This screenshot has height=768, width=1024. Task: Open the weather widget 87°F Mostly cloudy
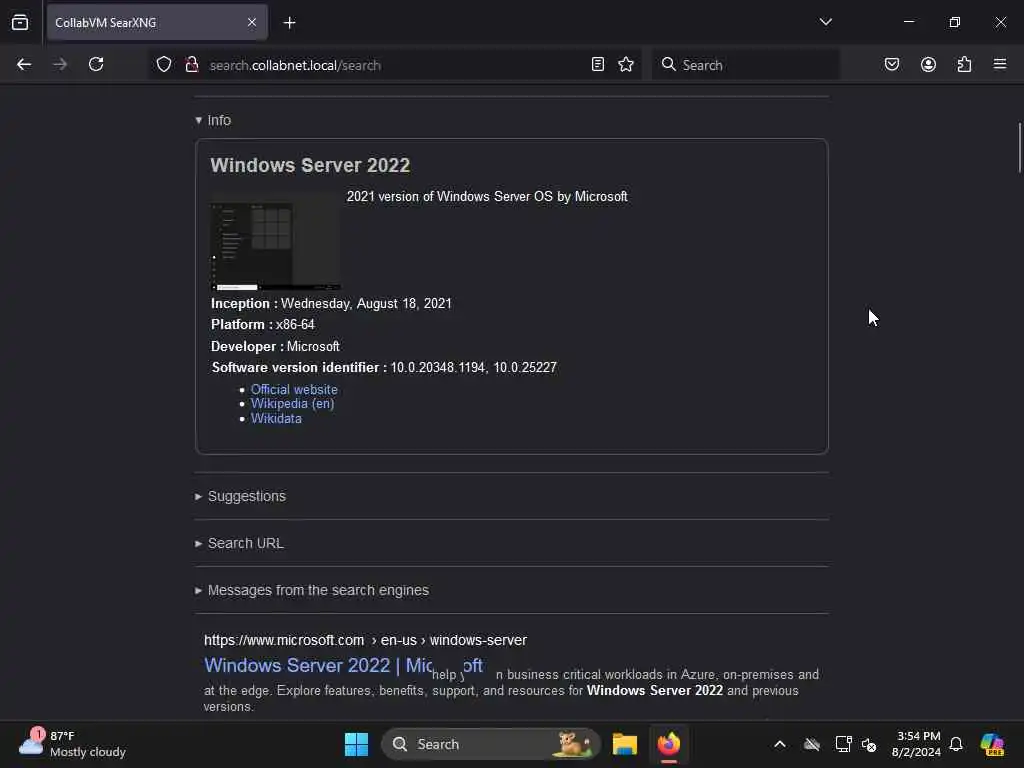pyautogui.click(x=72, y=744)
